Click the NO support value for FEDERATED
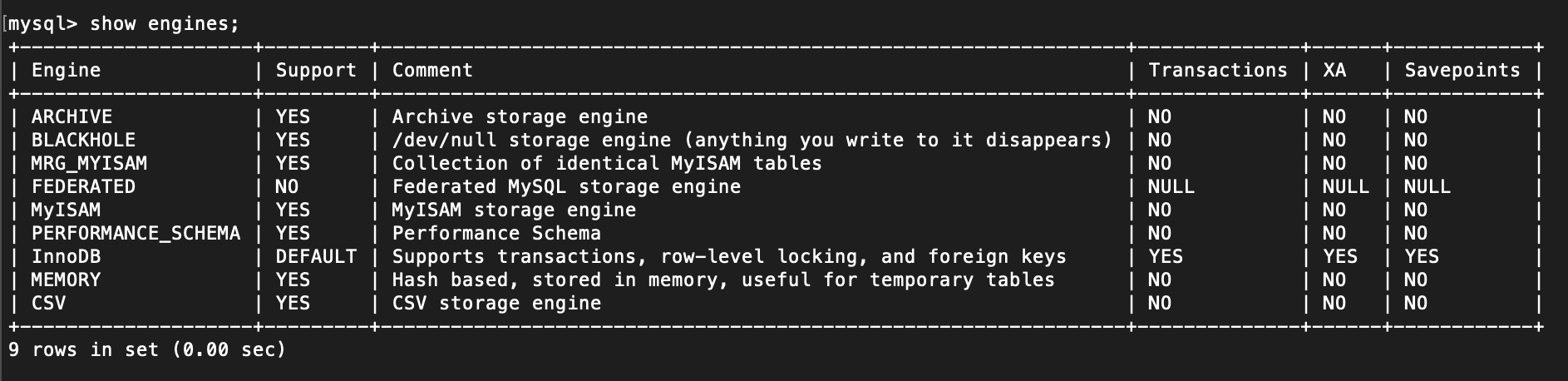 pyautogui.click(x=287, y=187)
